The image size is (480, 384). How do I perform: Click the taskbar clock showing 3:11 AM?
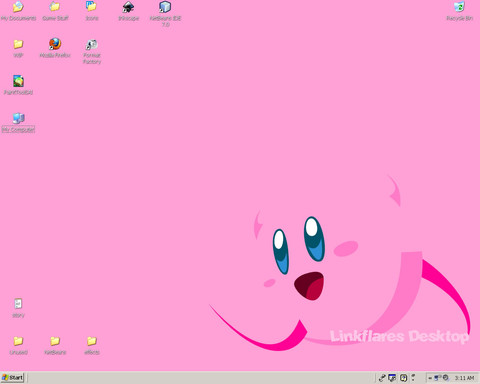pos(464,378)
